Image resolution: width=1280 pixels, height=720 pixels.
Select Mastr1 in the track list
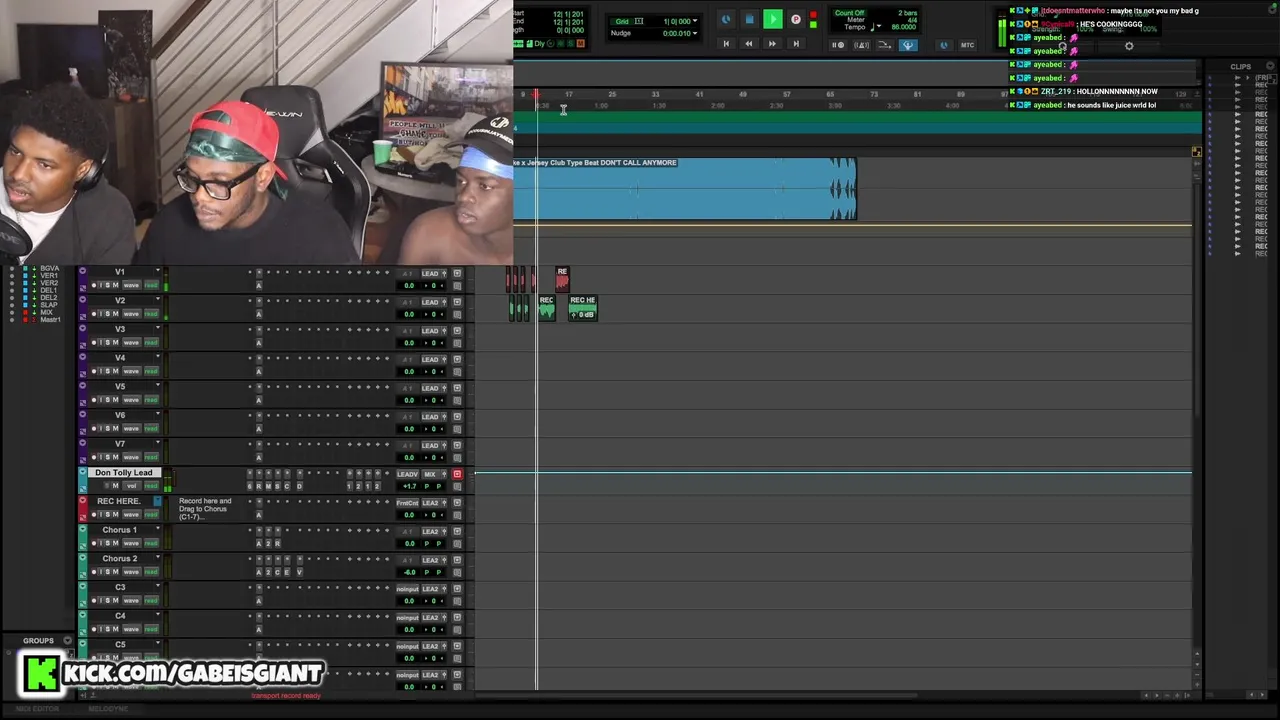(50, 319)
